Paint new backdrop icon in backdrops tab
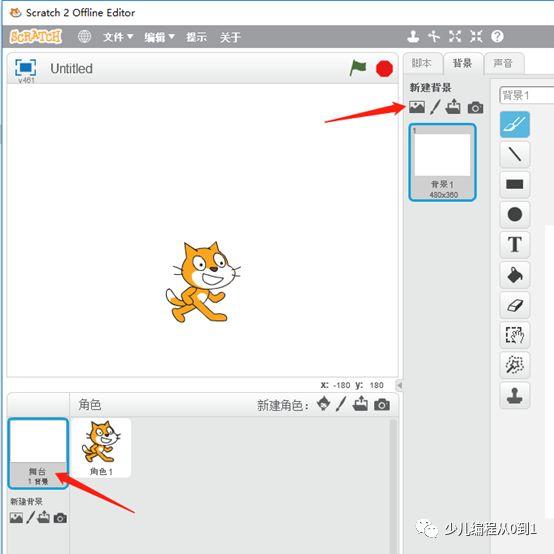The width and height of the screenshot is (554, 554). pos(436,107)
